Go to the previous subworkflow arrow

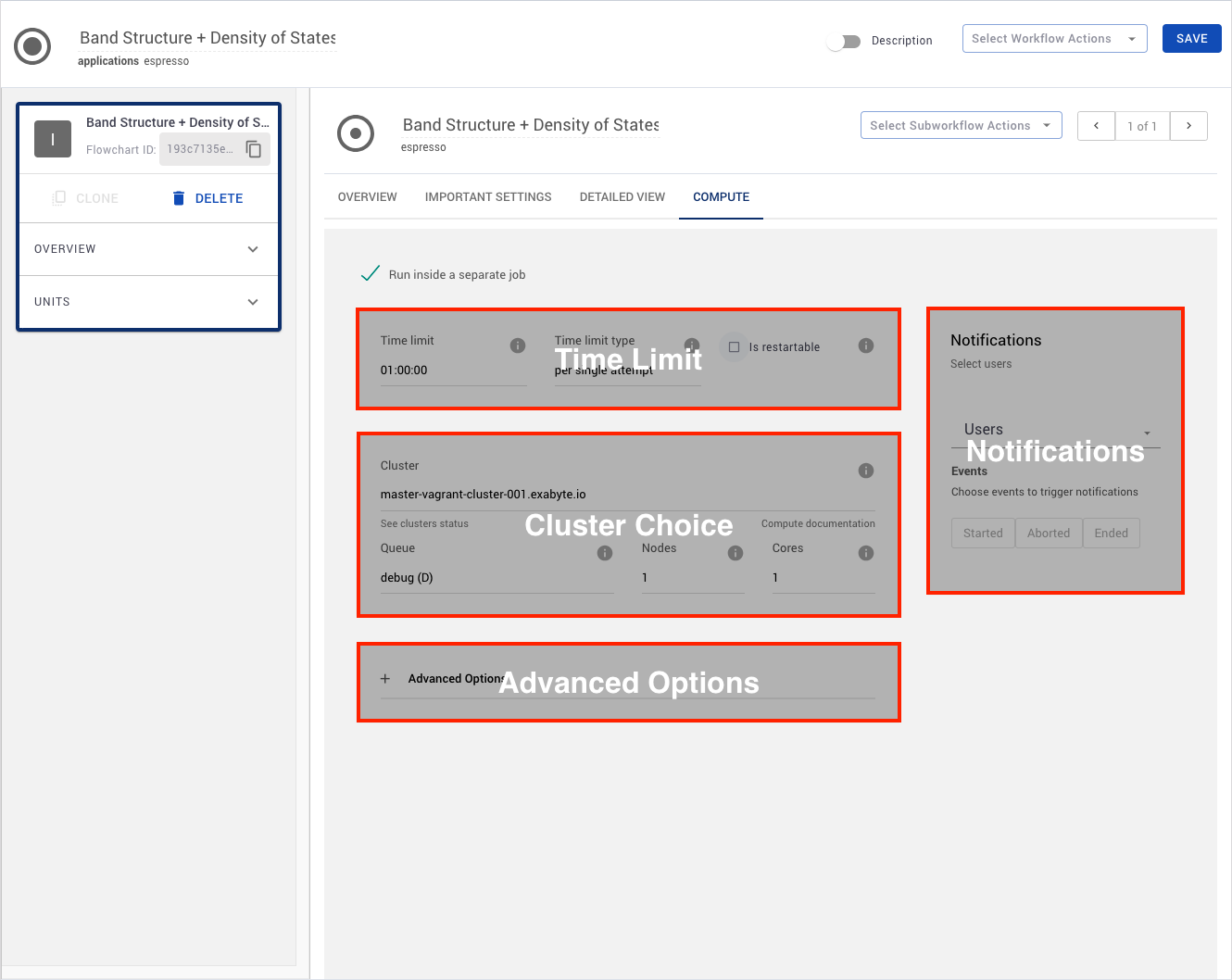(1096, 126)
